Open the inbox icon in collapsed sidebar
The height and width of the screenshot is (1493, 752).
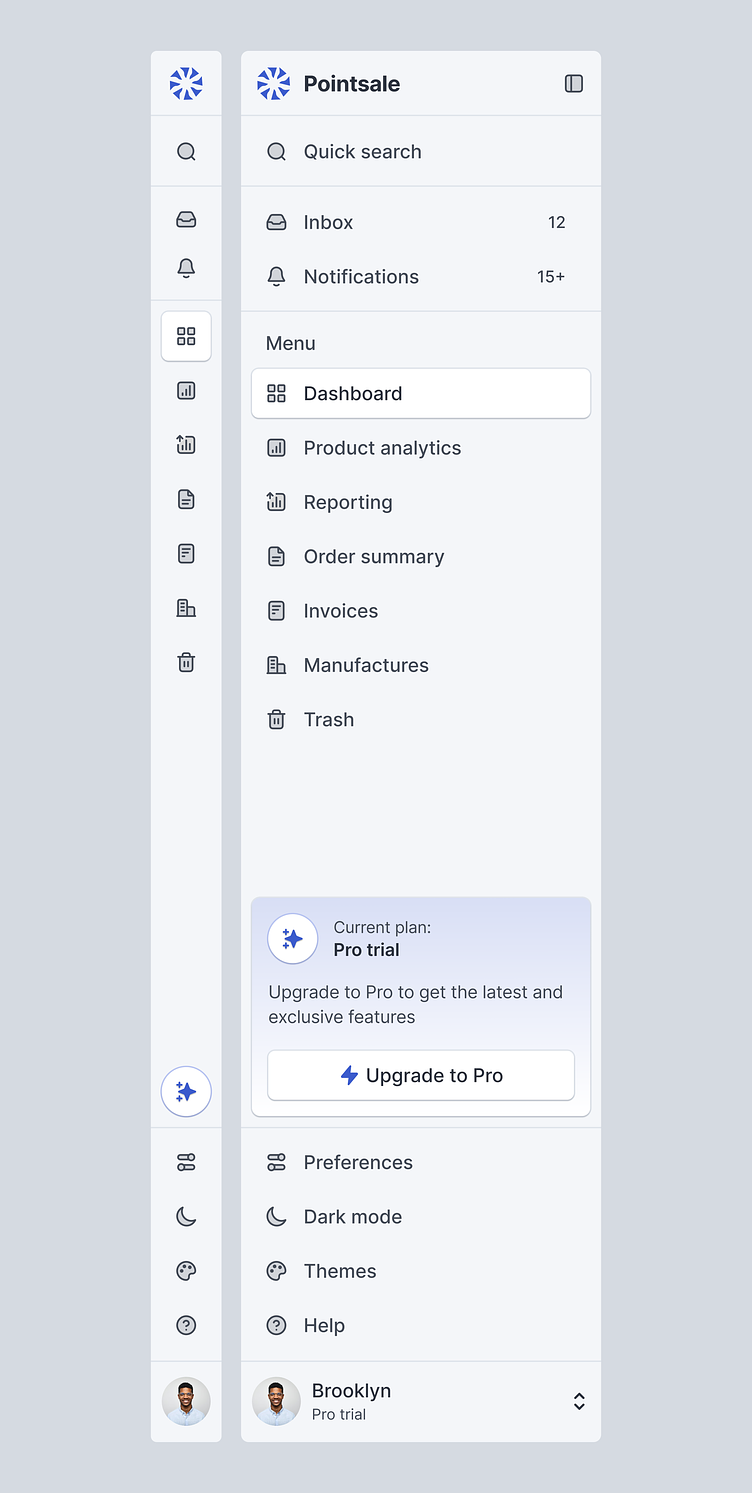[186, 220]
